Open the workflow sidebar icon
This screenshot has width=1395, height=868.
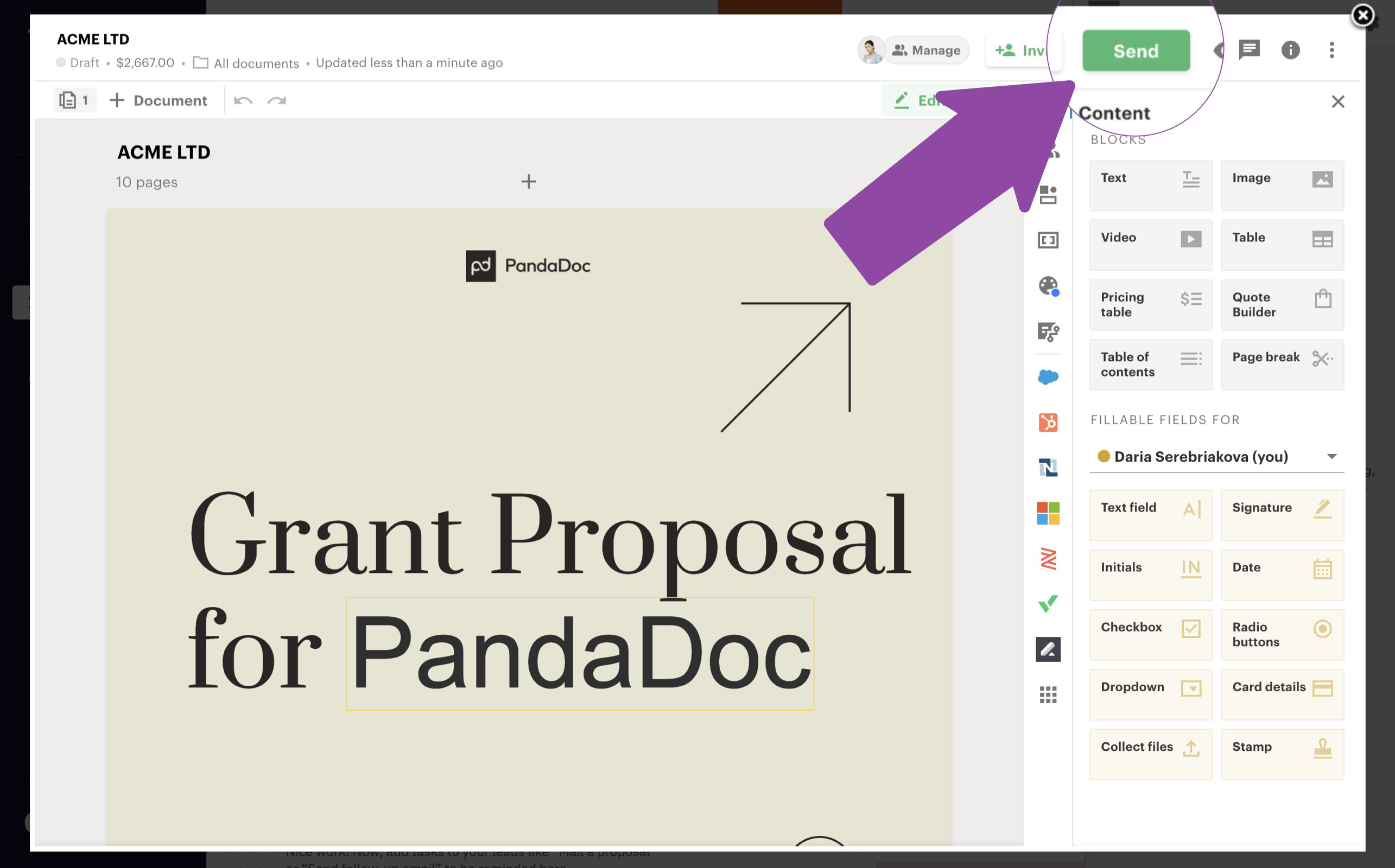pyautogui.click(x=1048, y=331)
